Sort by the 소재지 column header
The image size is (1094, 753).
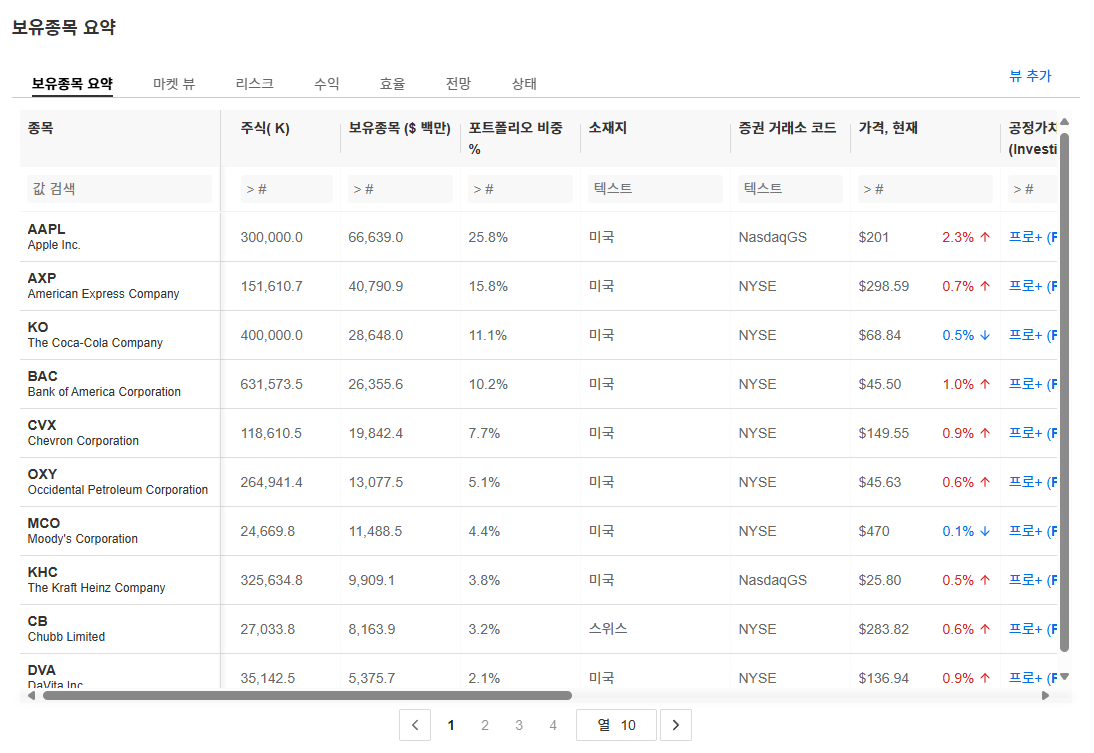(x=608, y=128)
